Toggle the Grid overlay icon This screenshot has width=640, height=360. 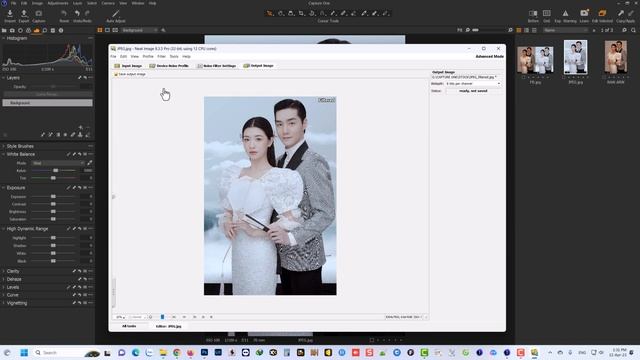547,13
